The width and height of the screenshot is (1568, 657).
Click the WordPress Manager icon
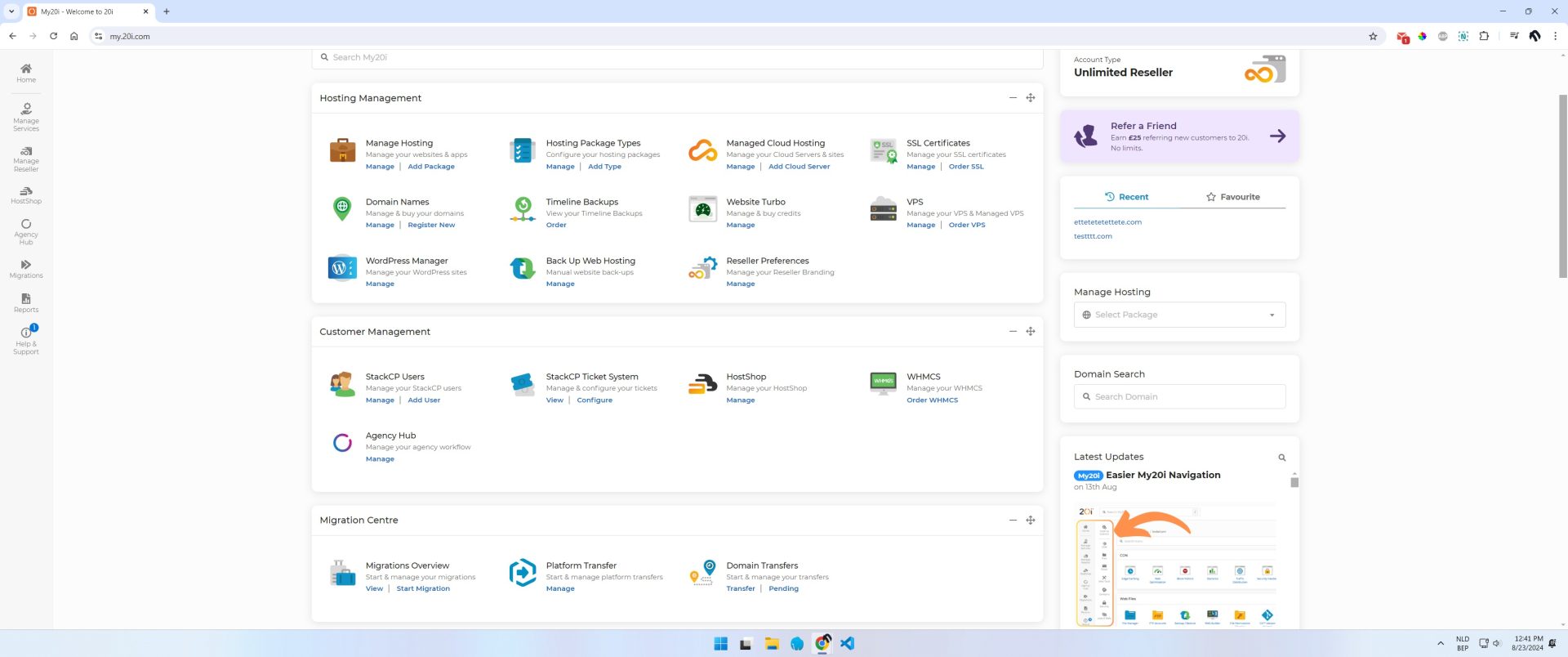[x=342, y=268]
